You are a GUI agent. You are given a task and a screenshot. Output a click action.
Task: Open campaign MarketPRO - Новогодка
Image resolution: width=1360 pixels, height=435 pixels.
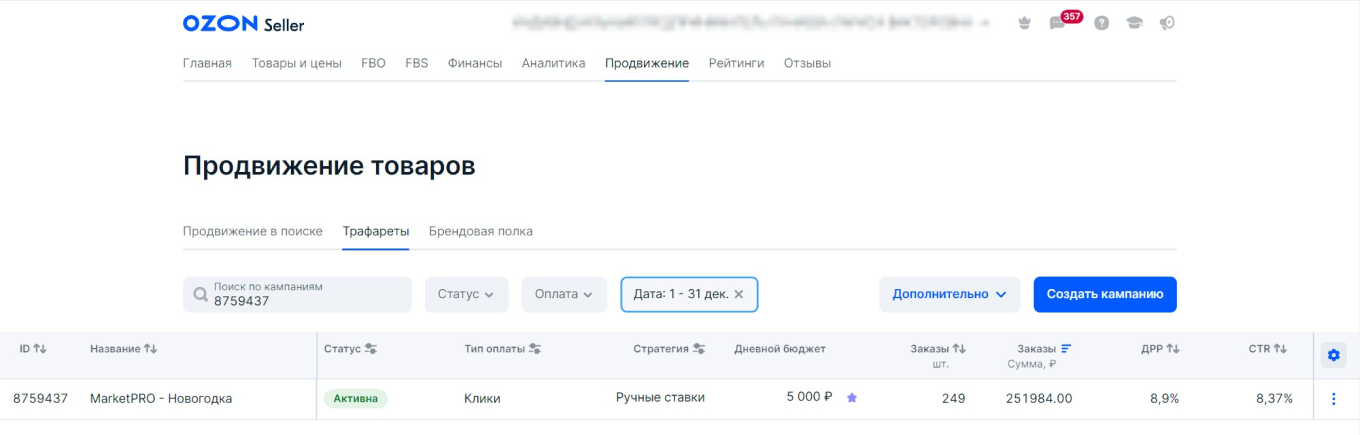pyautogui.click(x=161, y=398)
